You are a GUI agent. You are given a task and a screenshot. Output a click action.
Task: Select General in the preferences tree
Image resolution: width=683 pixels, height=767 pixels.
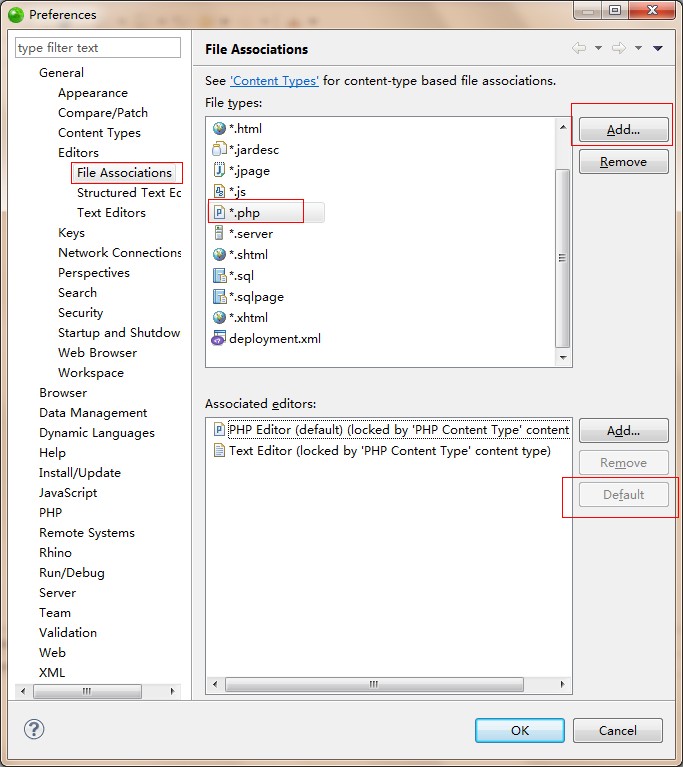click(x=62, y=72)
